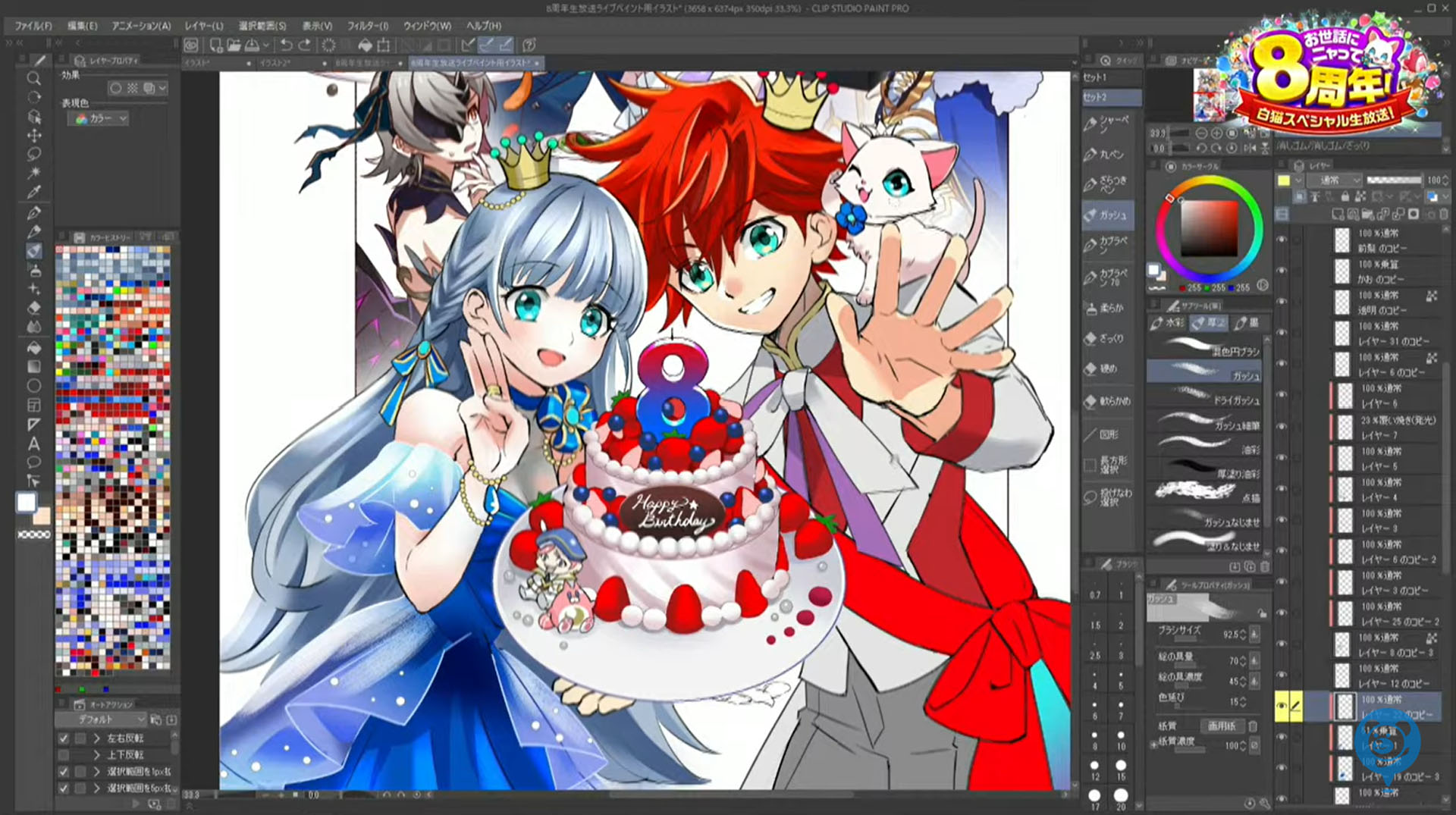Screen dimensions: 1456x815
Task: Select the 投げなわ選択 lasso tool
Action: (1108, 497)
